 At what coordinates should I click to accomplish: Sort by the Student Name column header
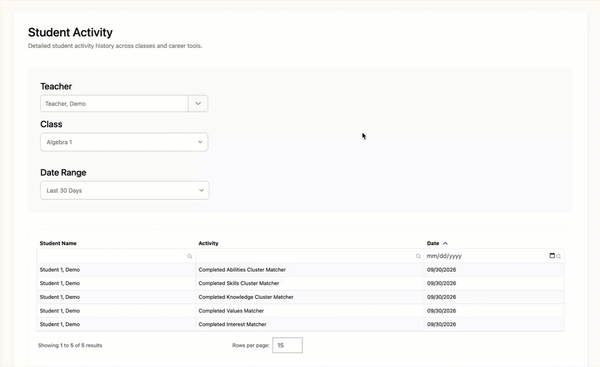(58, 243)
